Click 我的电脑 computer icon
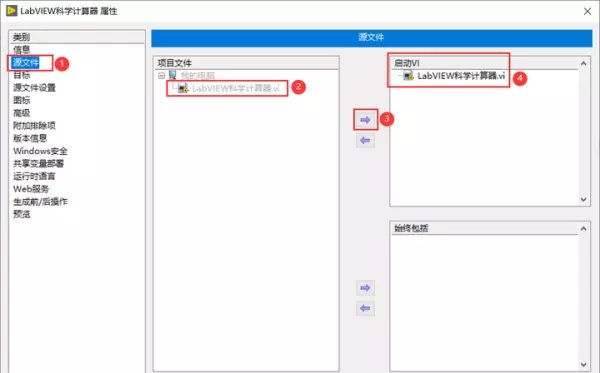This screenshot has height=373, width=600. (x=173, y=75)
